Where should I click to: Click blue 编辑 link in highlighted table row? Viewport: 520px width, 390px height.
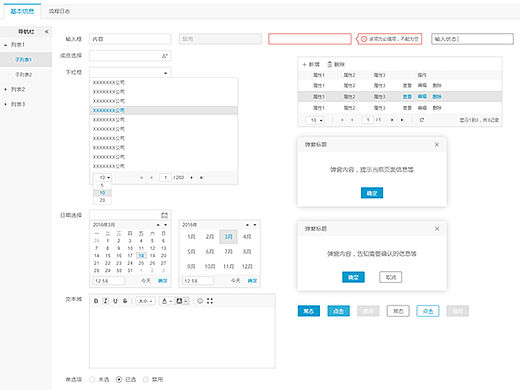[x=422, y=97]
